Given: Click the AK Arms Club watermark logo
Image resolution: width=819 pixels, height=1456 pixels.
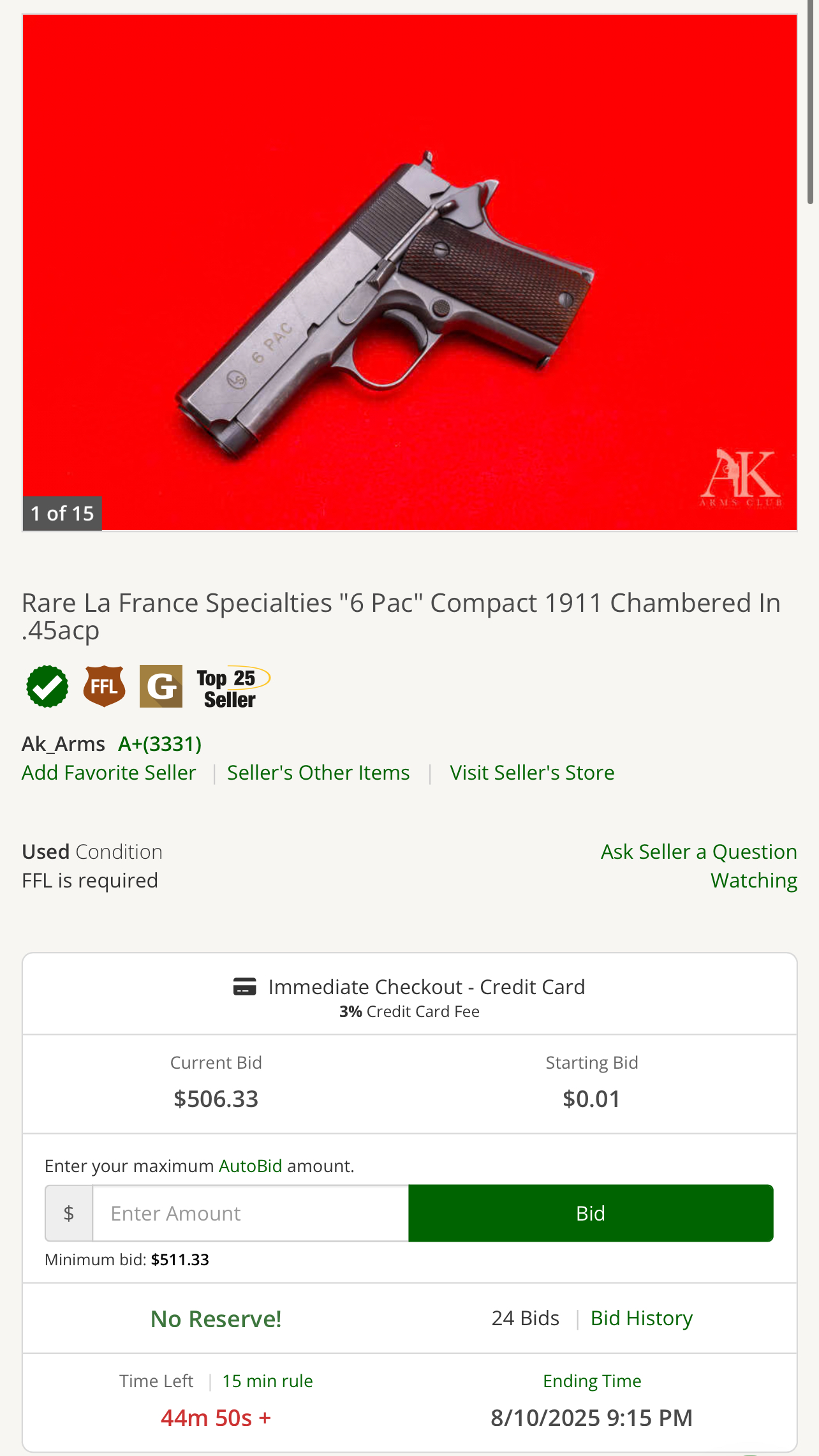Looking at the screenshot, I should (x=740, y=477).
